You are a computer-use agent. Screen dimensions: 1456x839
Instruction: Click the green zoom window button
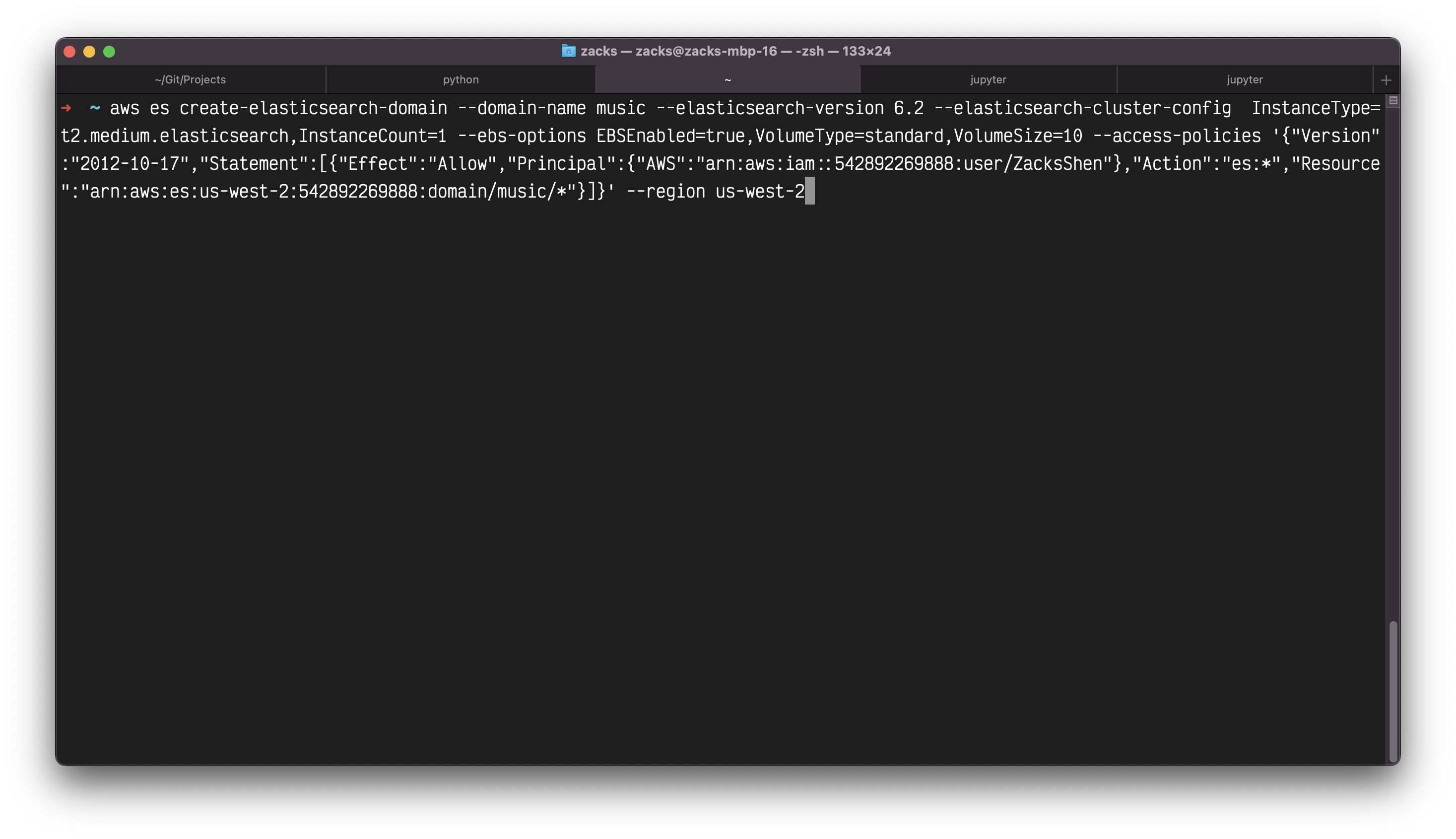(x=109, y=52)
